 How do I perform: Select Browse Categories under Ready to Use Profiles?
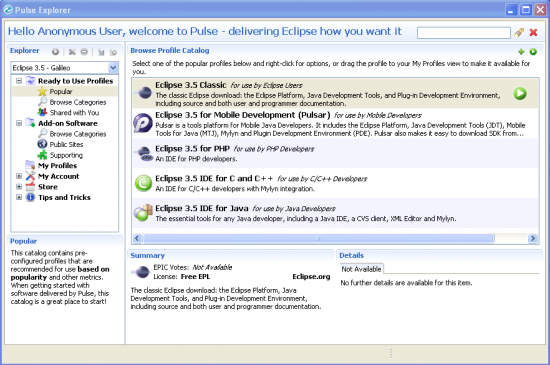[x=78, y=102]
